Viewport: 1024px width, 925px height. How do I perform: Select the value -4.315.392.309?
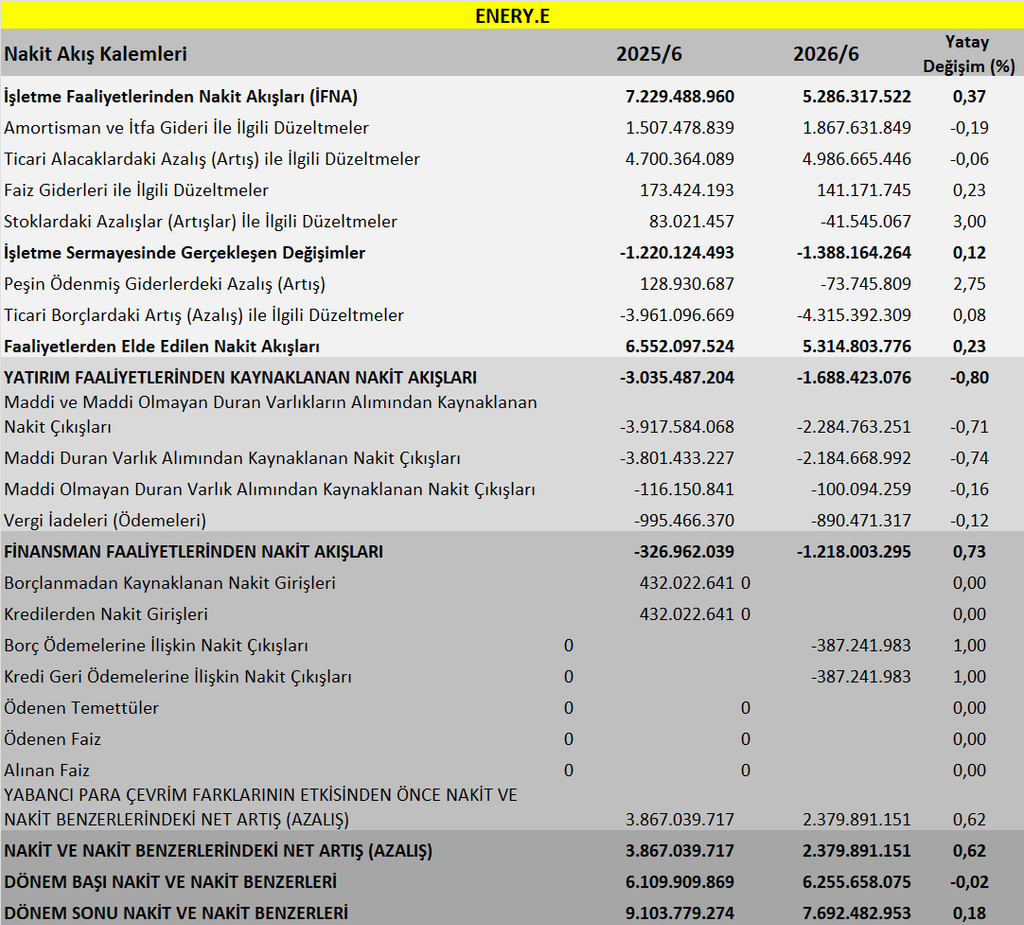click(x=854, y=316)
